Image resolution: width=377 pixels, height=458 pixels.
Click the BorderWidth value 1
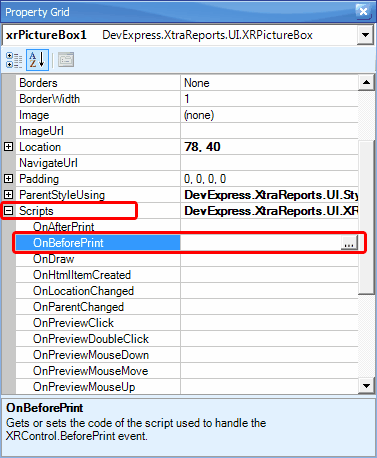pyautogui.click(x=187, y=99)
